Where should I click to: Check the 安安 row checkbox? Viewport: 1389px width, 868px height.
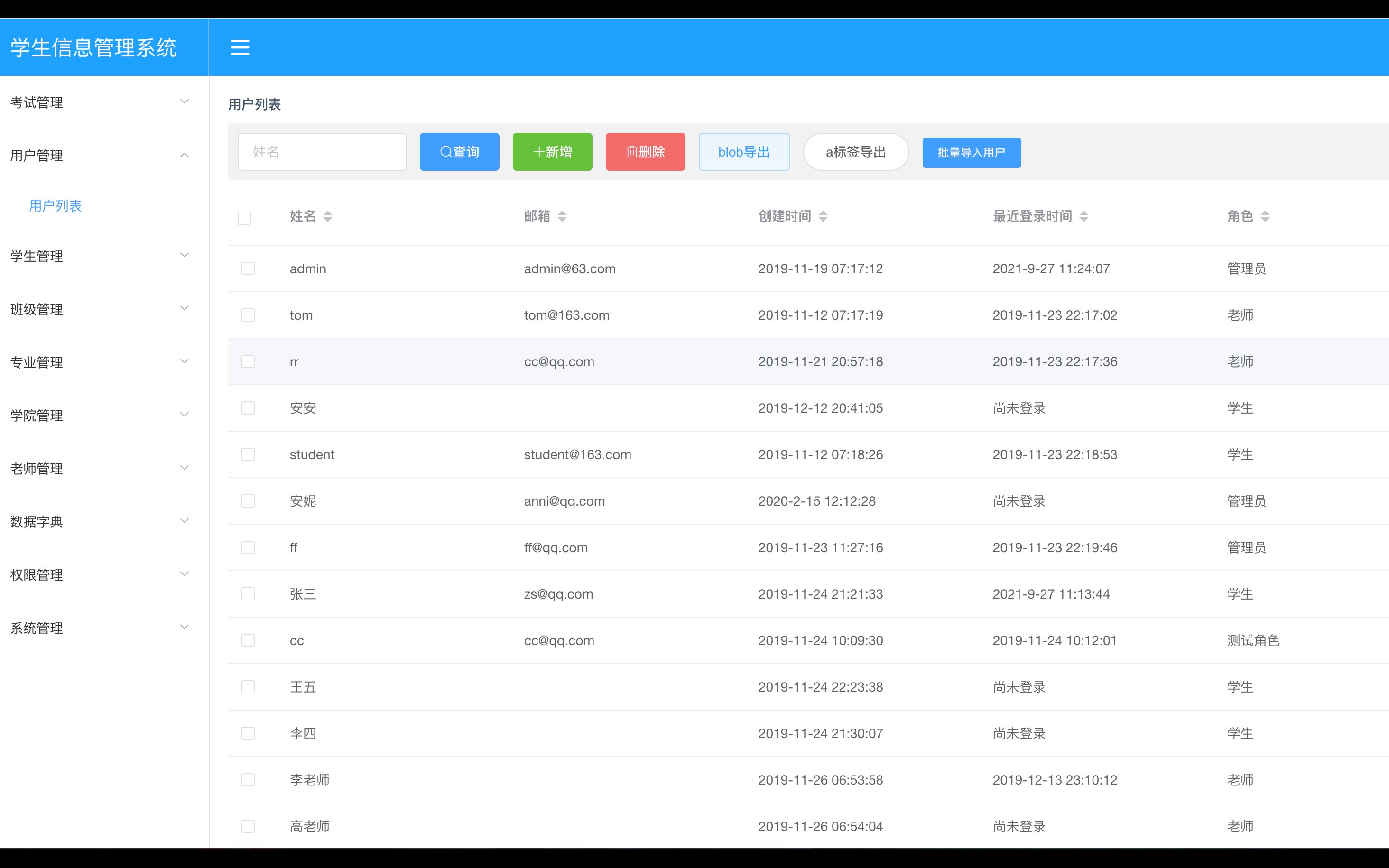[248, 408]
